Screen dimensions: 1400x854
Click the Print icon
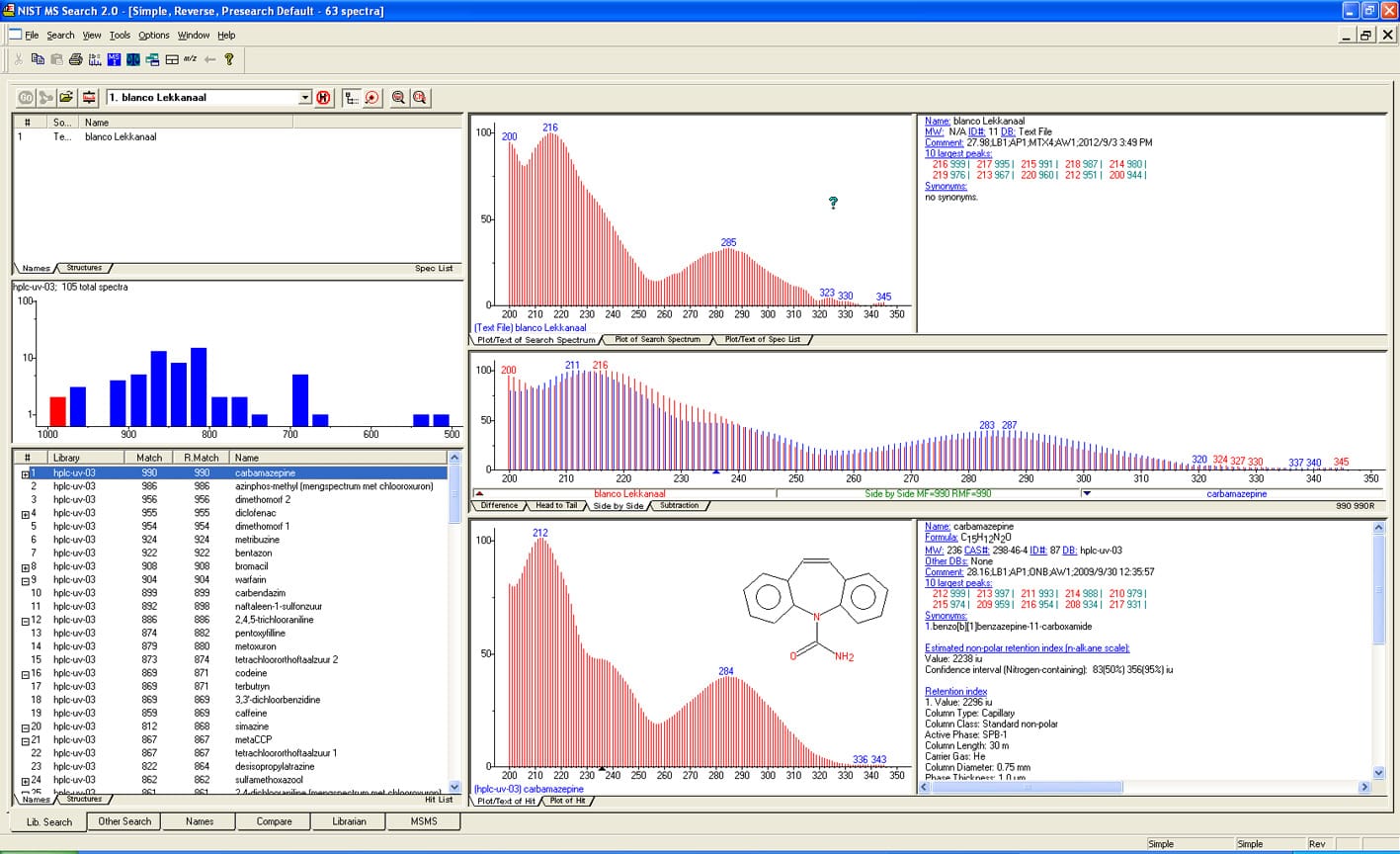pos(75,59)
